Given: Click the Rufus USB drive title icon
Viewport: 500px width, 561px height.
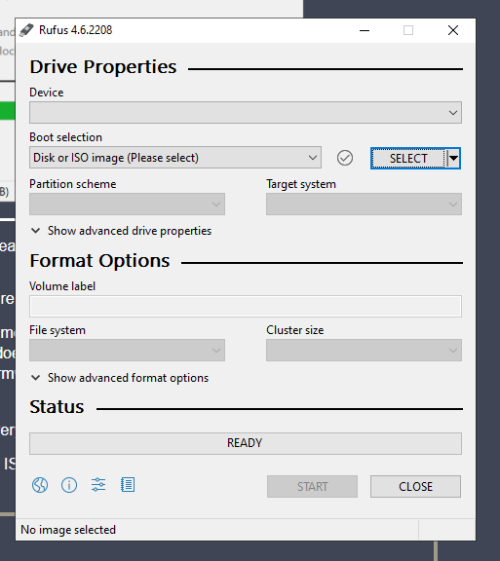Looking at the screenshot, I should [26, 30].
